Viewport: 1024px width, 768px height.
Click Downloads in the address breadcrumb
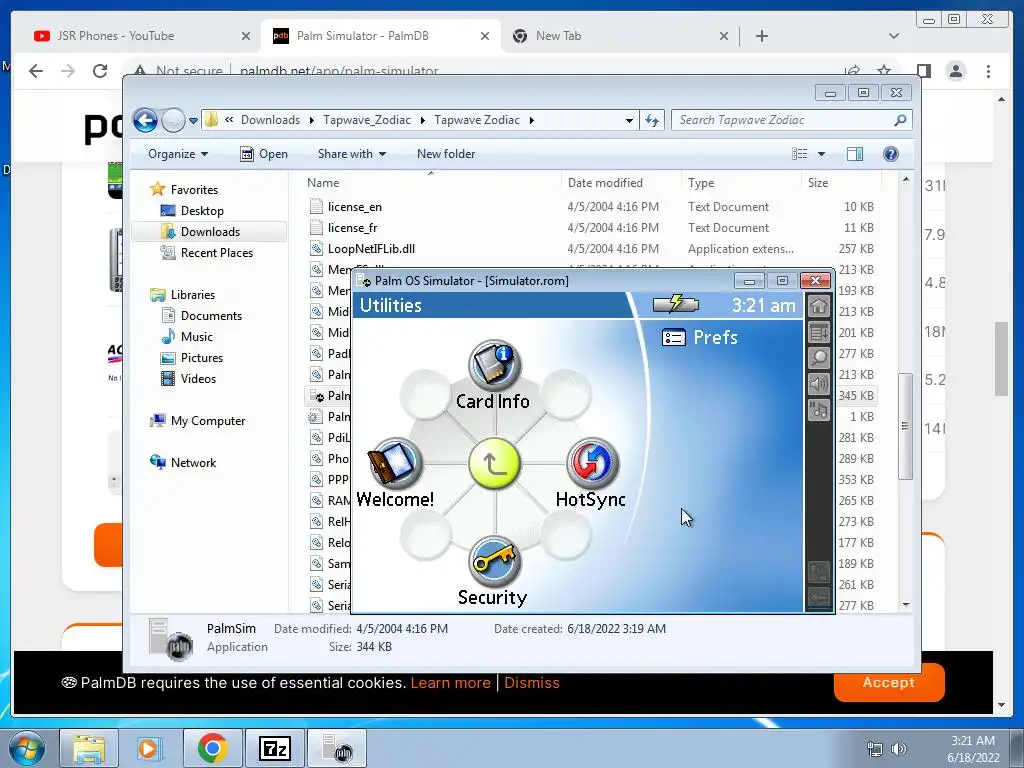(270, 120)
